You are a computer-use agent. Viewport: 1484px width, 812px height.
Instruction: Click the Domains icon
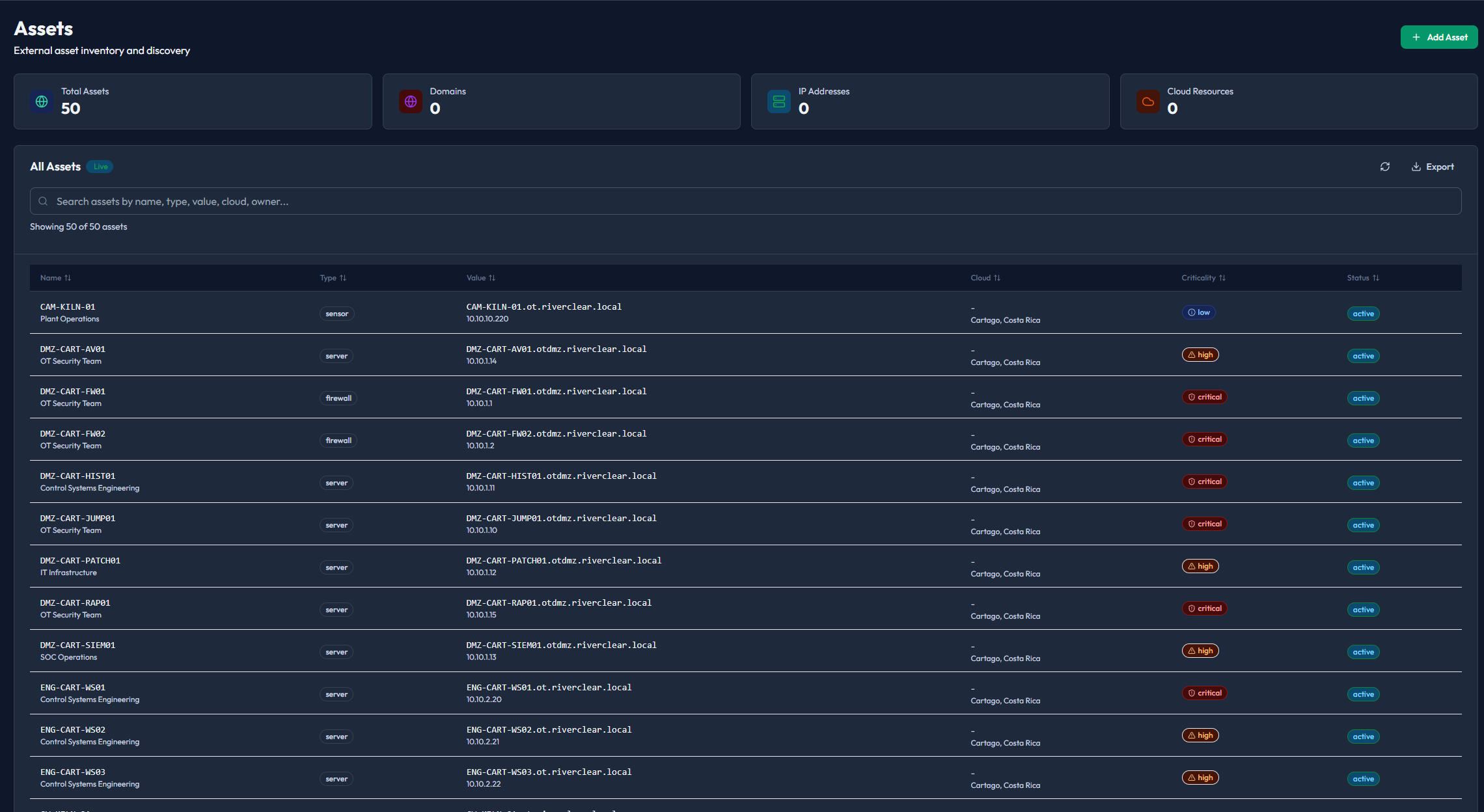click(410, 101)
